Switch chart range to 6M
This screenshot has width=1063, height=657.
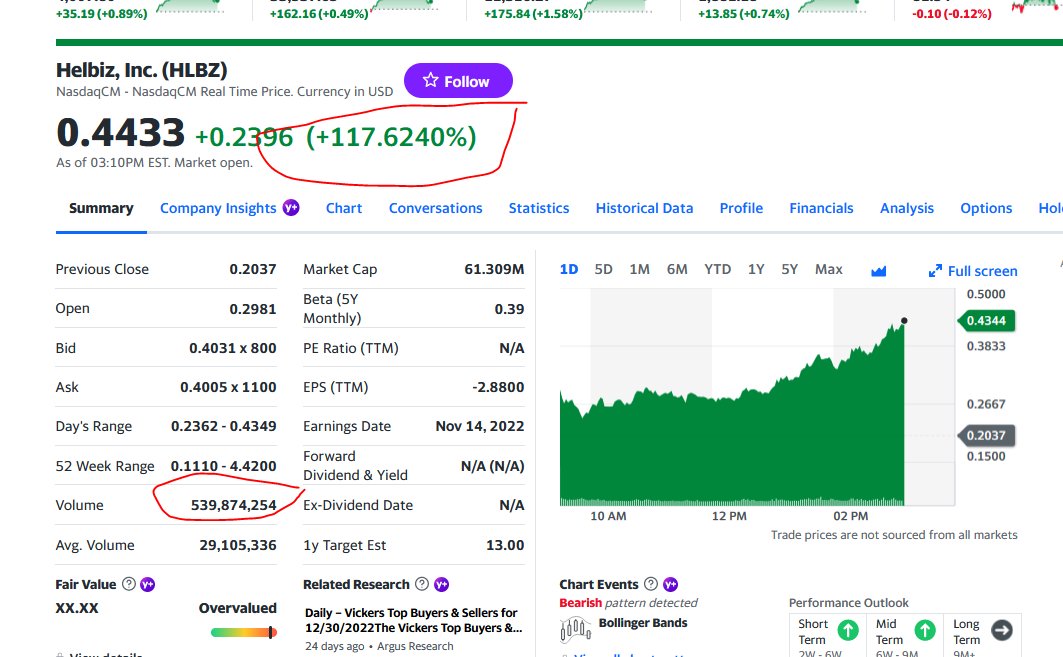677,269
